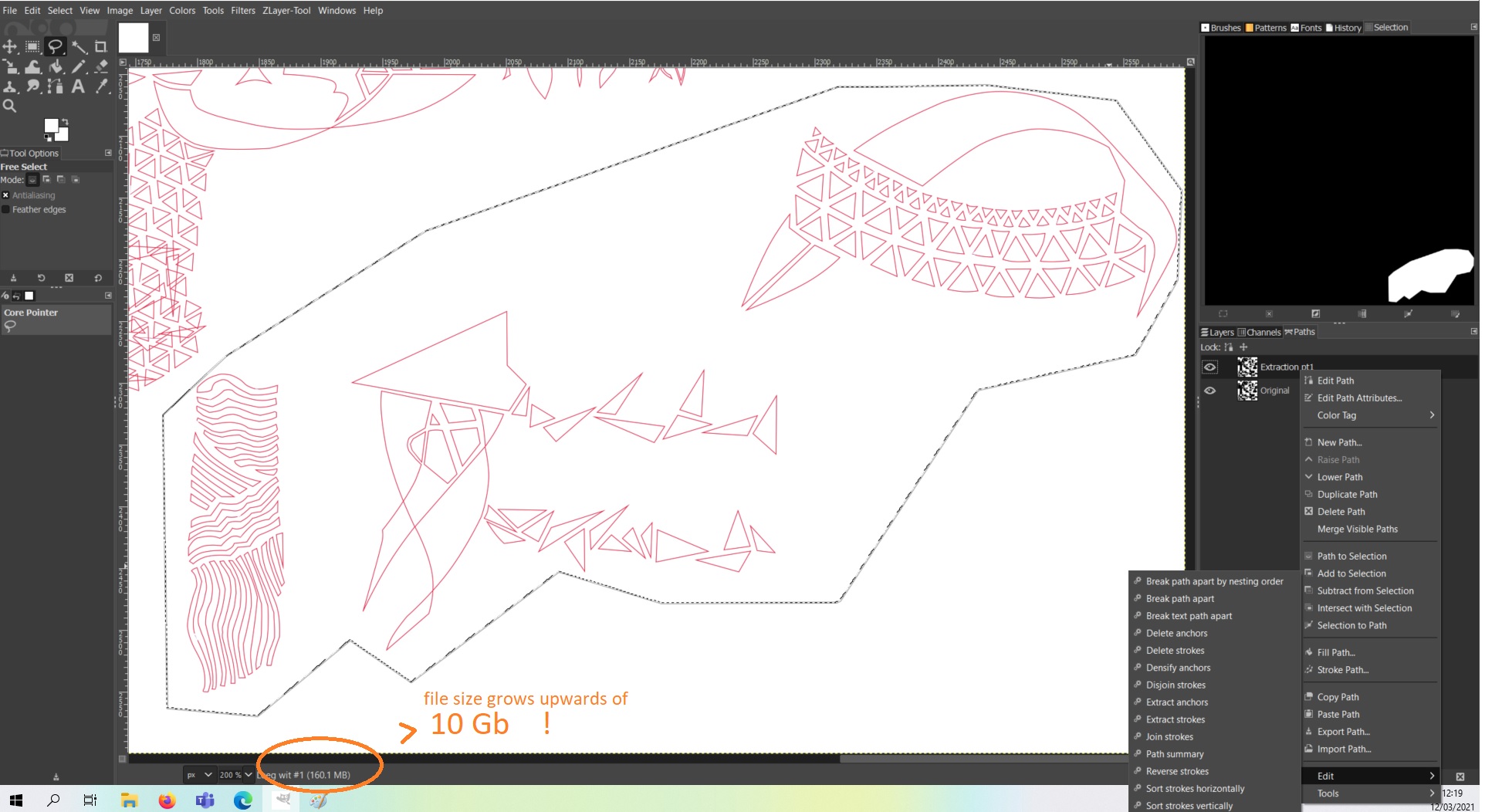The image size is (1485, 812).
Task: Select the Text tool
Action: pos(78,86)
